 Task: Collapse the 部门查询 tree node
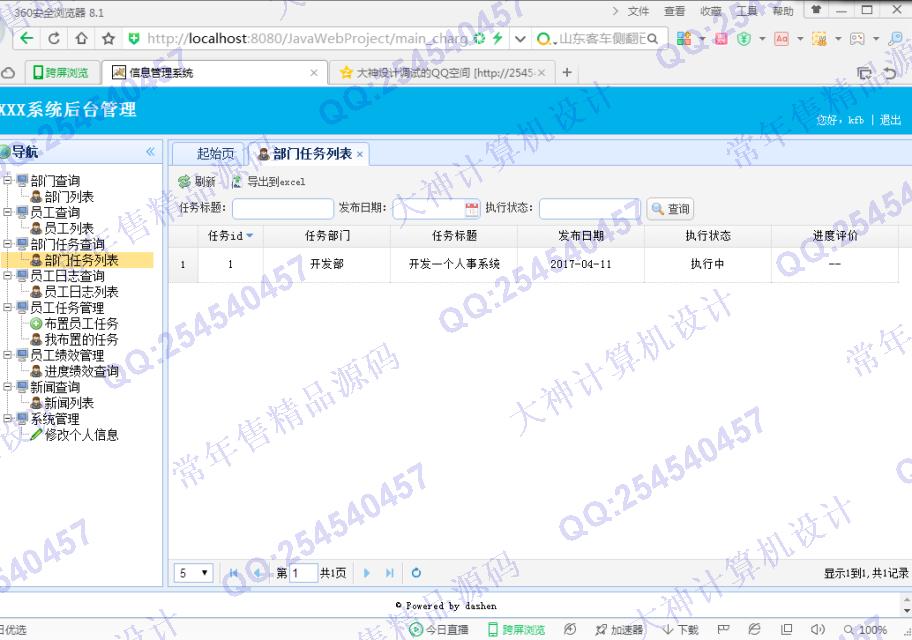pyautogui.click(x=8, y=181)
